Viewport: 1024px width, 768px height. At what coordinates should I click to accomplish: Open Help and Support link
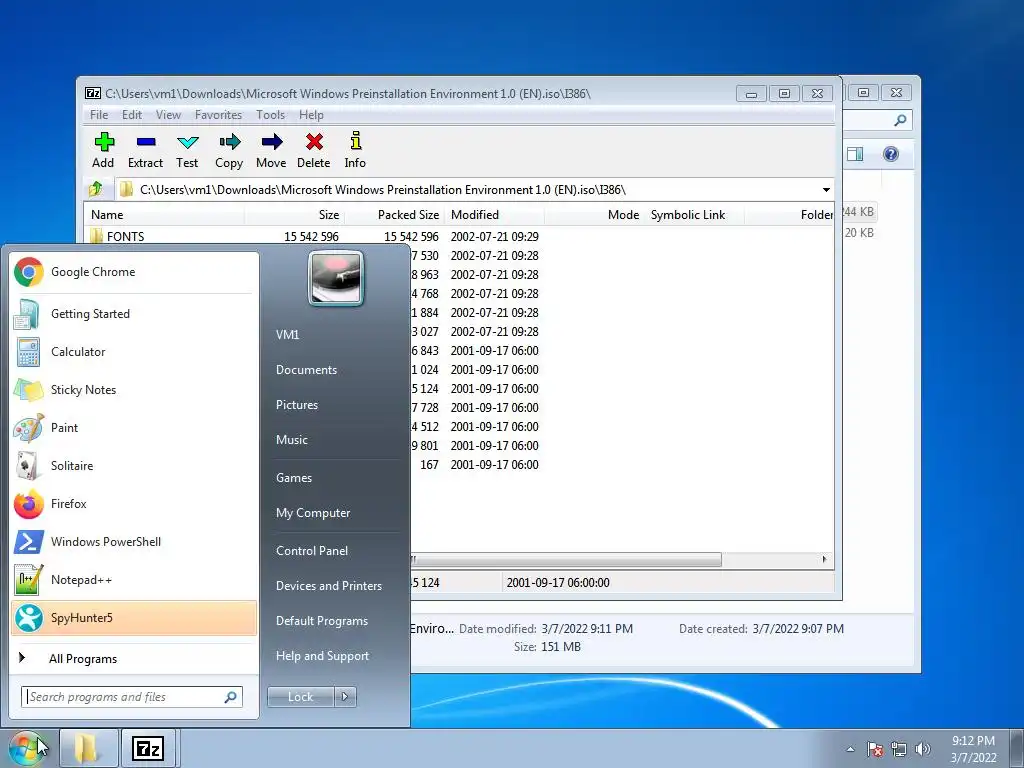coord(322,656)
